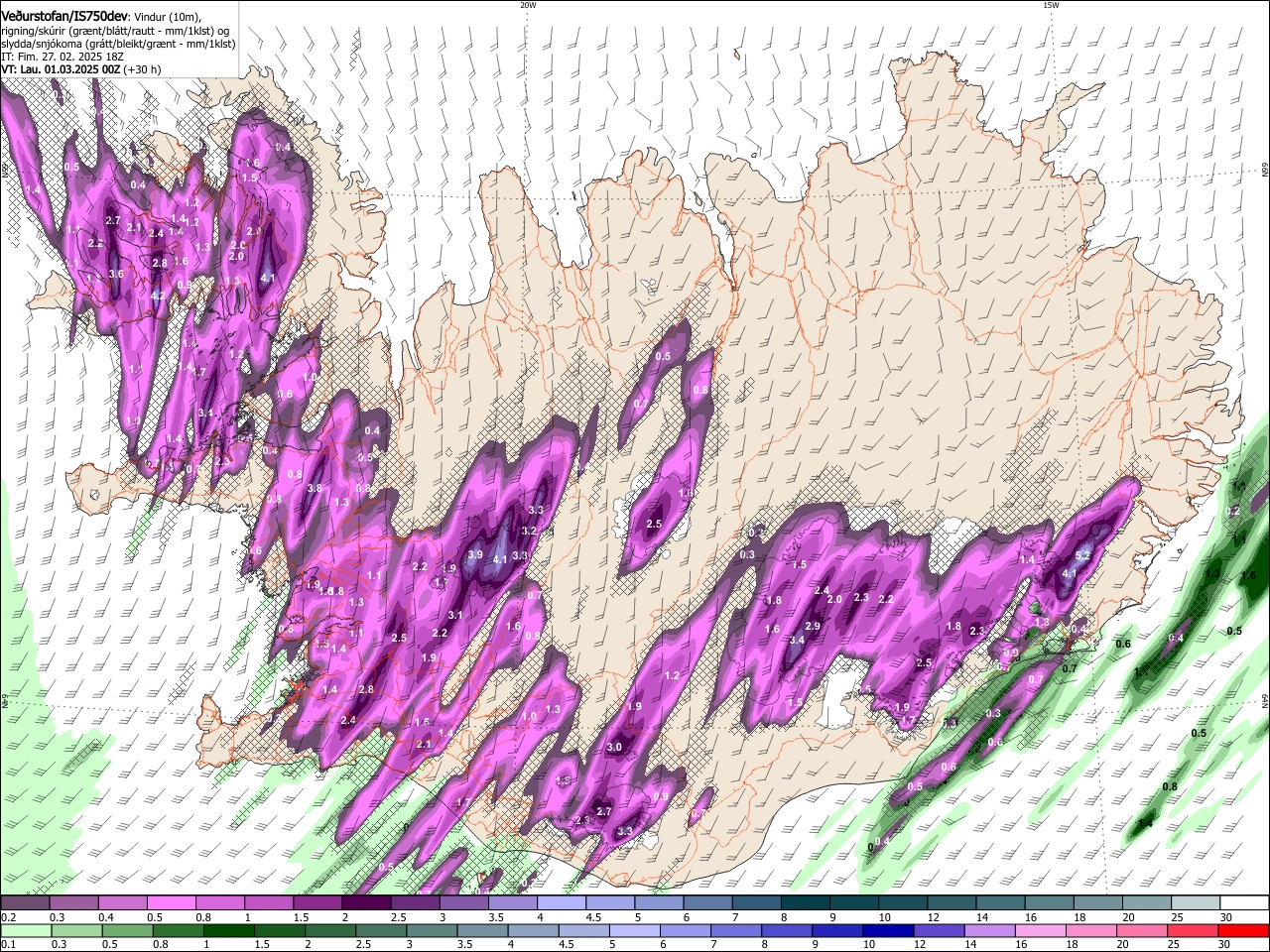Click the 'Veðurstofan/IS750dev' title text
Screen dimensions: 1270x952
point(65,15)
